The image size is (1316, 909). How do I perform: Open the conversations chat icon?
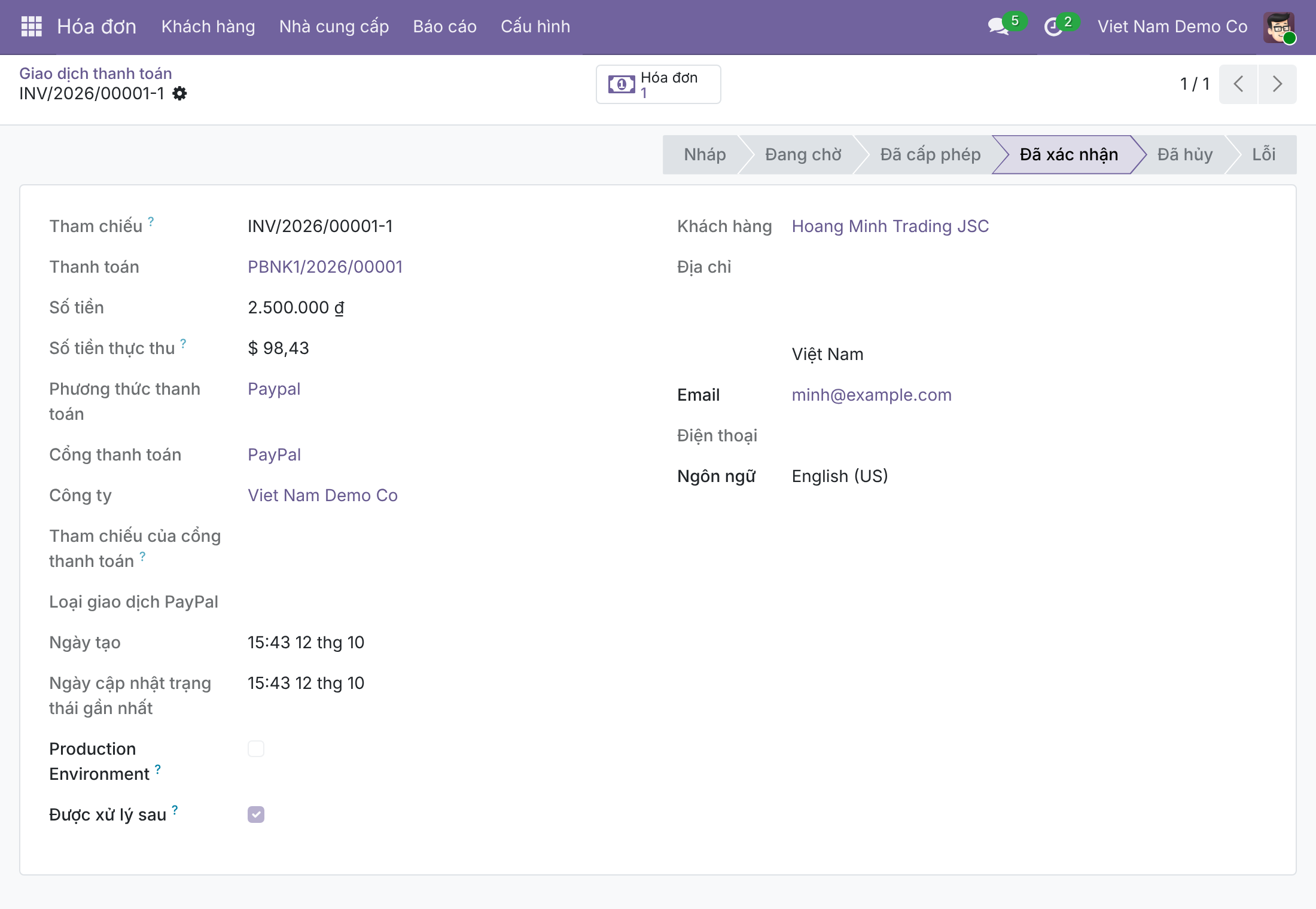pos(998,26)
